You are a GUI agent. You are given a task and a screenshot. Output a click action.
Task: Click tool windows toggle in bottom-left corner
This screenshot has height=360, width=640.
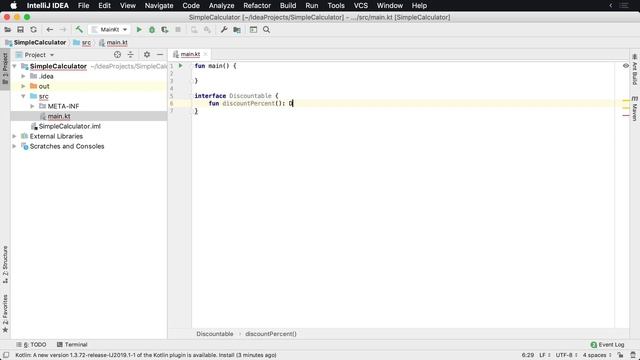(x=6, y=355)
